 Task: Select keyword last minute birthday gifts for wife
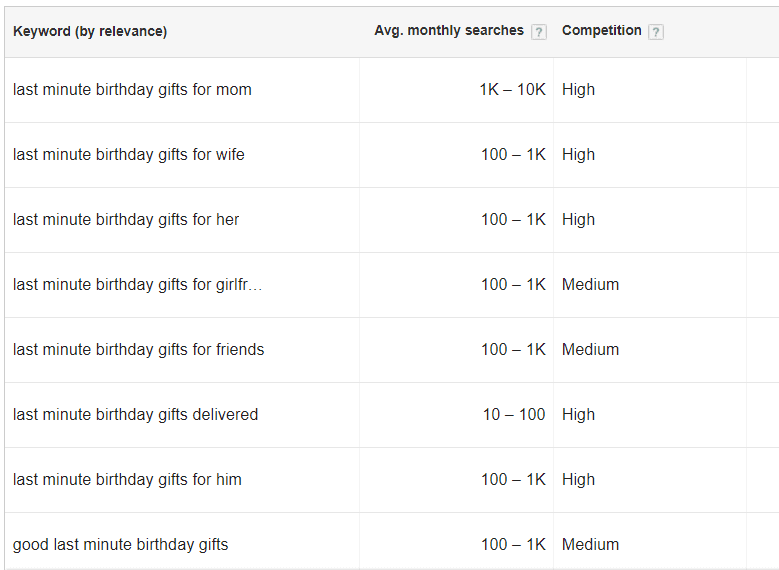coord(129,155)
